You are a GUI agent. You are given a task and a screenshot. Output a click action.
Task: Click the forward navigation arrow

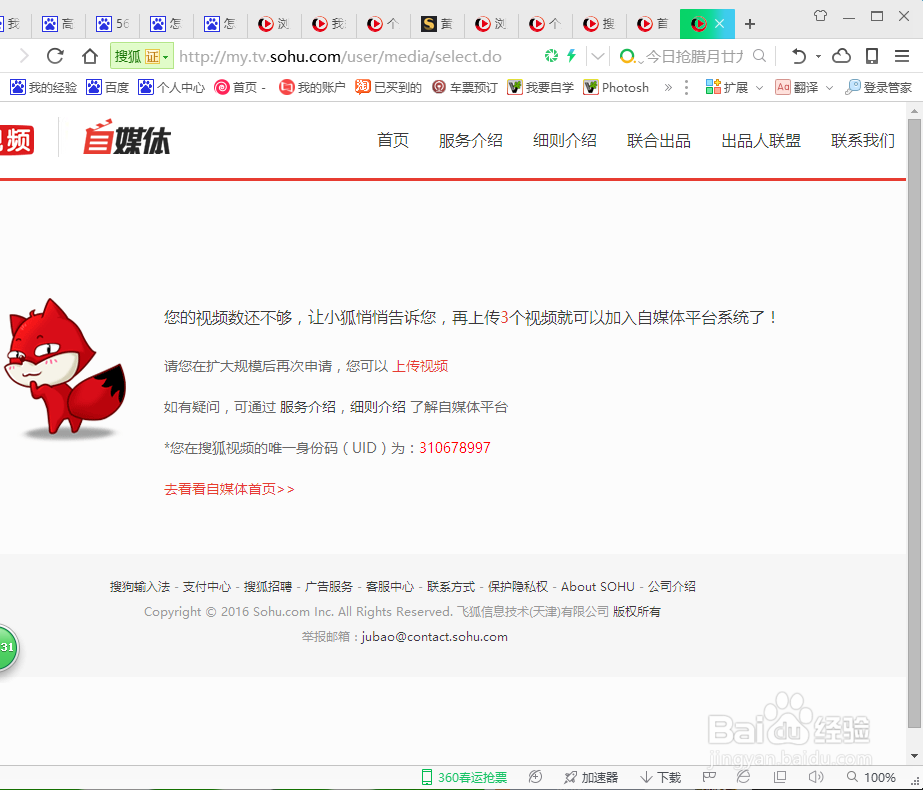click(x=24, y=56)
